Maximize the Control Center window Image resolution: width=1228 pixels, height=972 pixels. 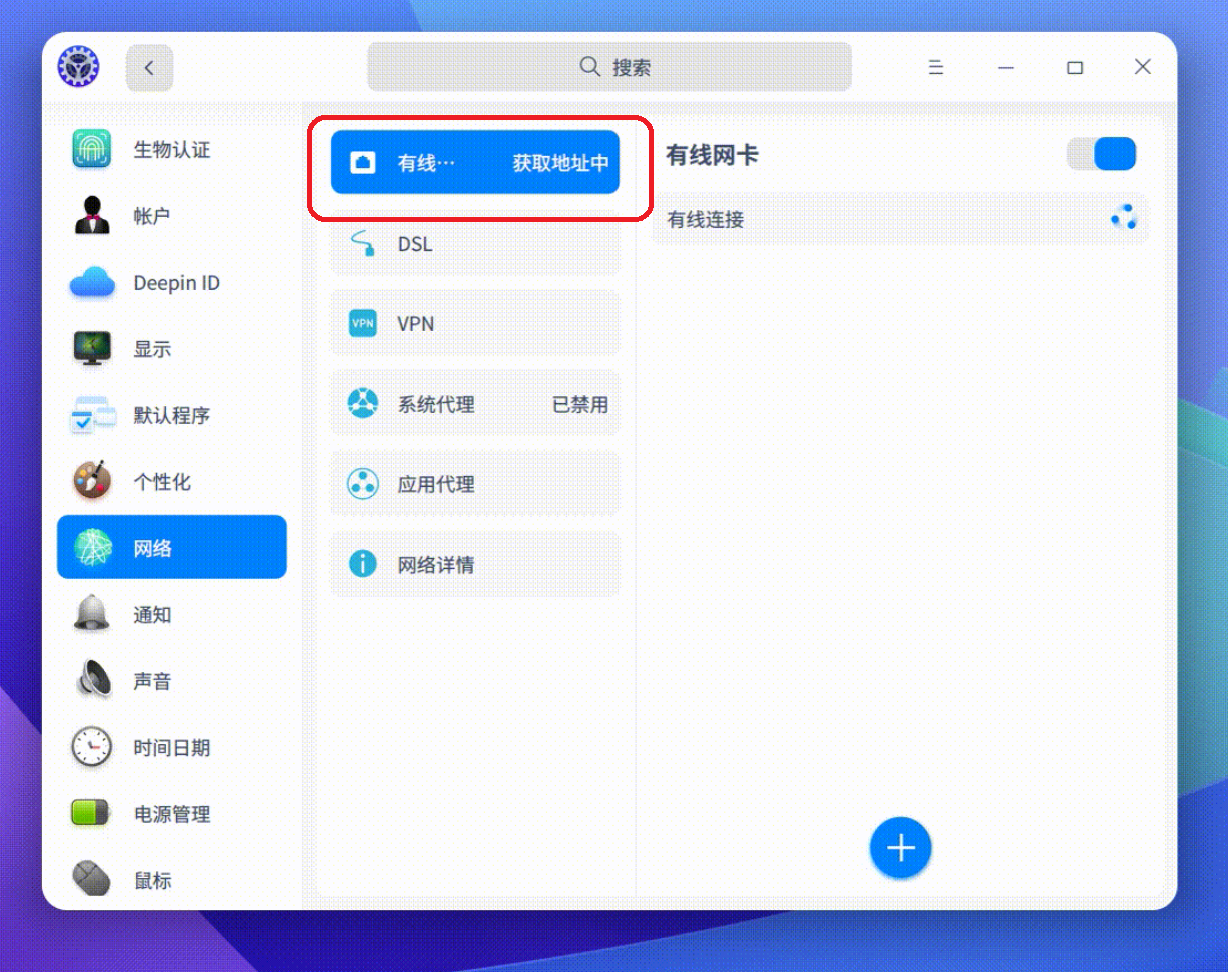click(x=1075, y=67)
